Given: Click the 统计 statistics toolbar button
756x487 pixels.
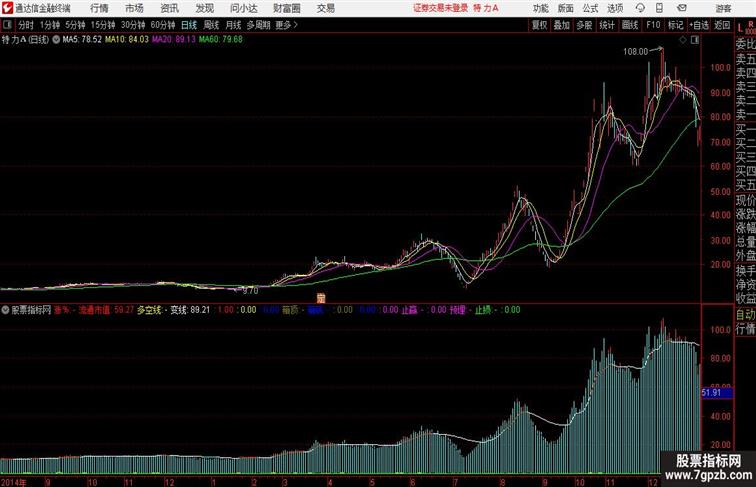Looking at the screenshot, I should [607, 25].
